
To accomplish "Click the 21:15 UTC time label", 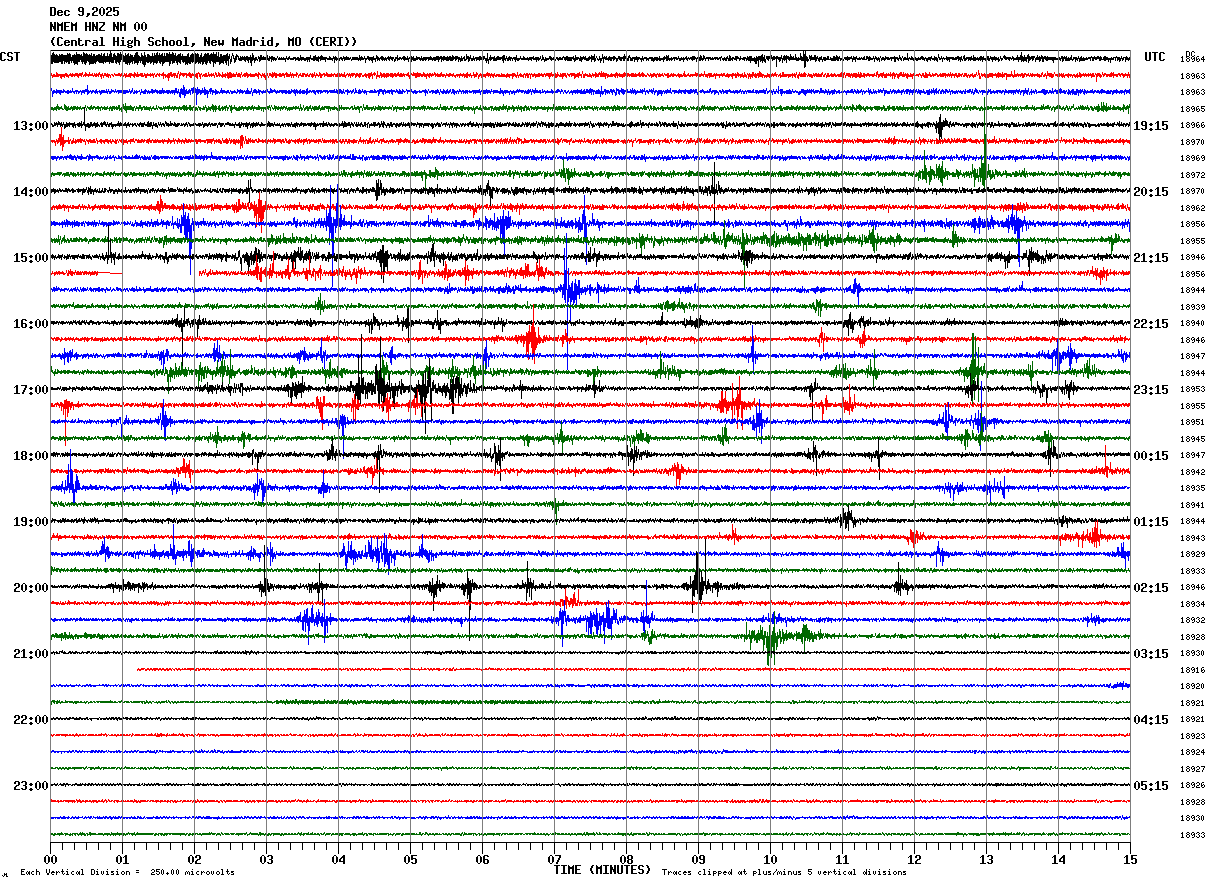I will (1150, 258).
